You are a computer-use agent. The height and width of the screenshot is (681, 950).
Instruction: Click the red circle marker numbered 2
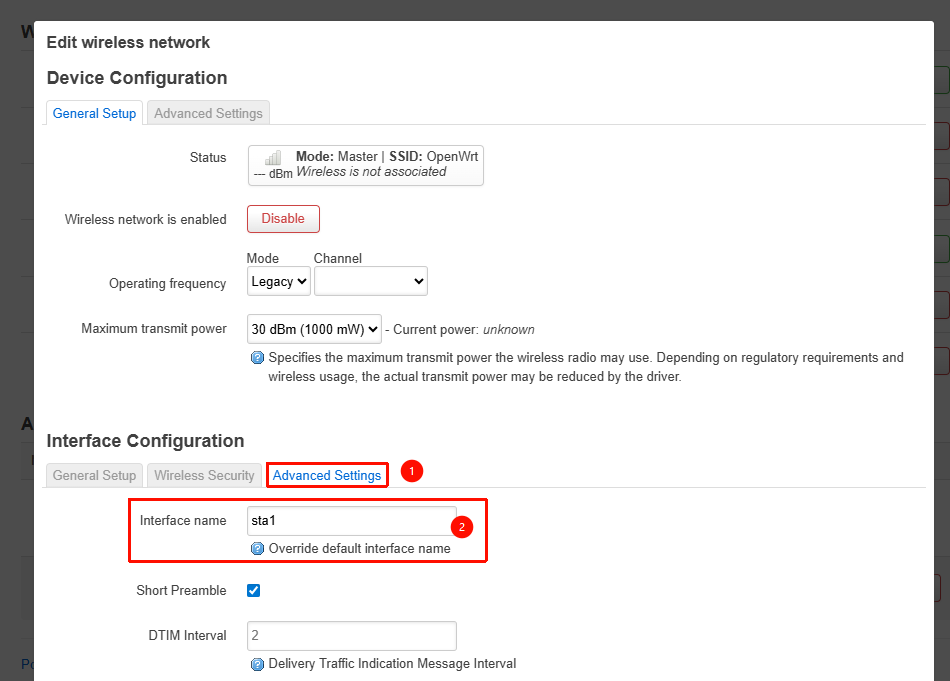coord(461,526)
